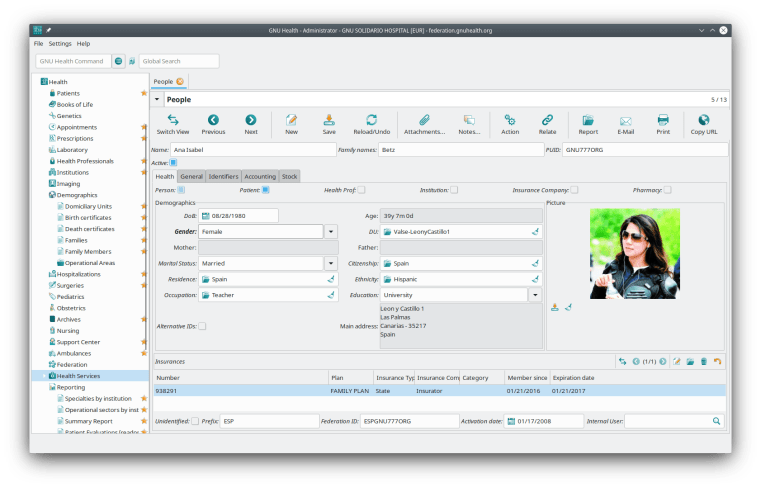Click the Global Search input field
761x488 pixels.
[x=178, y=61]
